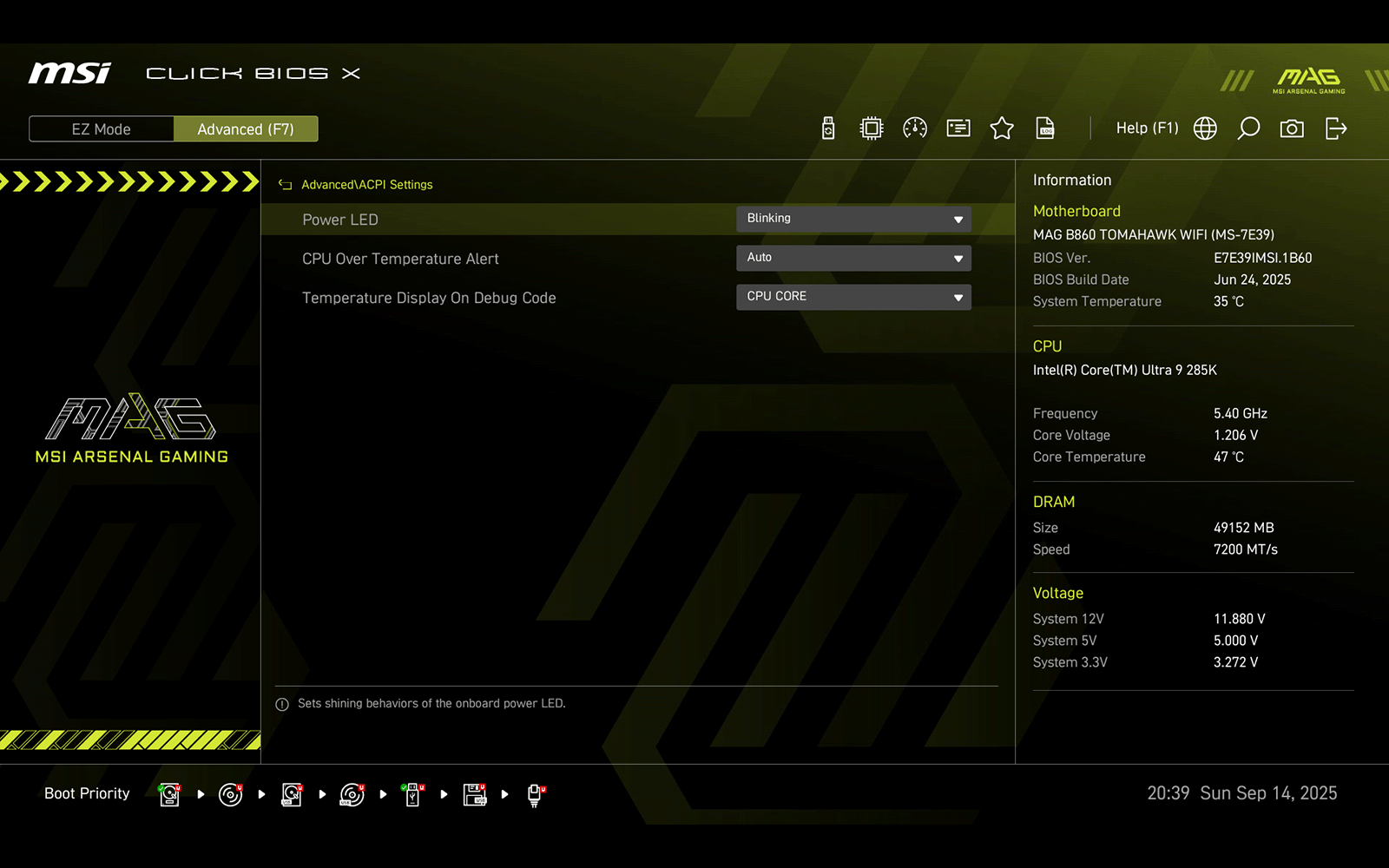Open the magnifier search tool
Screen dimensions: 1389x868
pyautogui.click(x=1248, y=128)
